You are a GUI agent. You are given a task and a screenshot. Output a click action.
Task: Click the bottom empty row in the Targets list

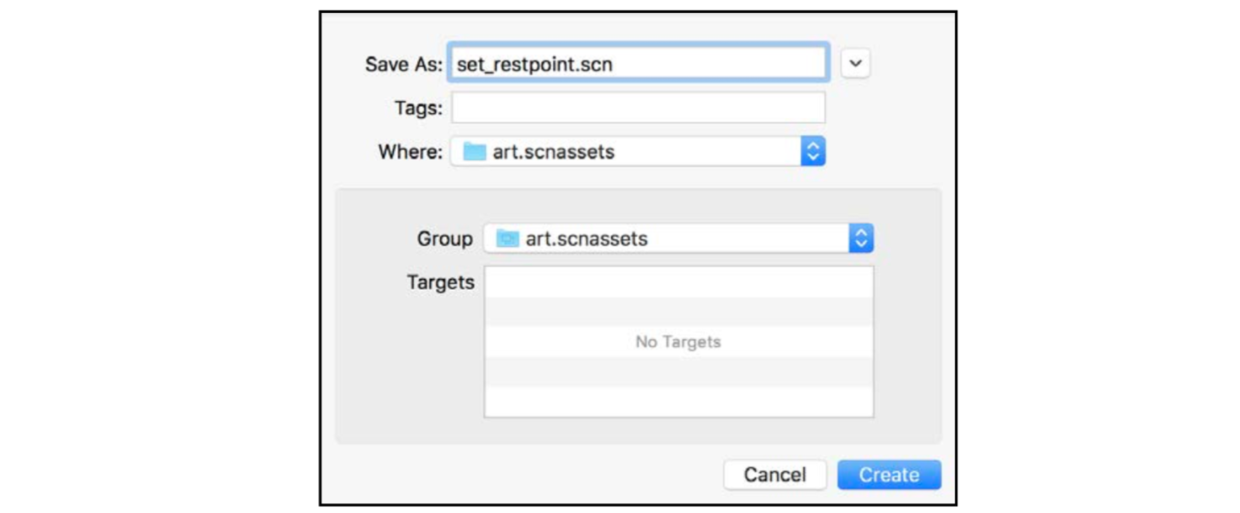679,402
